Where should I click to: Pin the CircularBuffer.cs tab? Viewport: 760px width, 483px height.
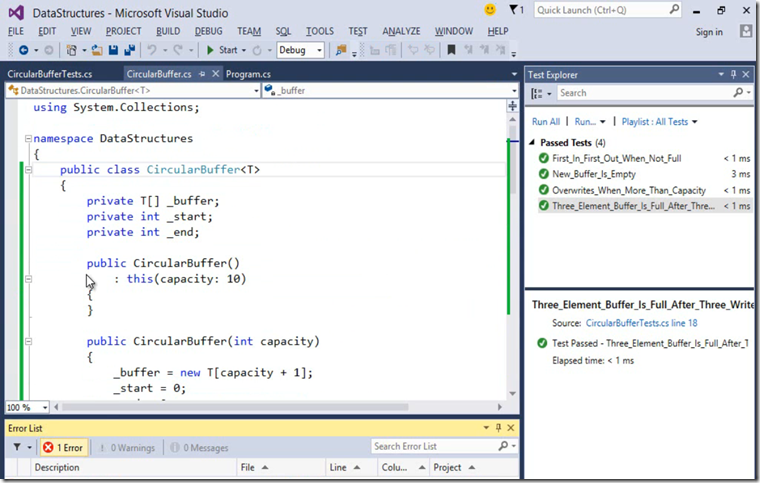(x=202, y=74)
